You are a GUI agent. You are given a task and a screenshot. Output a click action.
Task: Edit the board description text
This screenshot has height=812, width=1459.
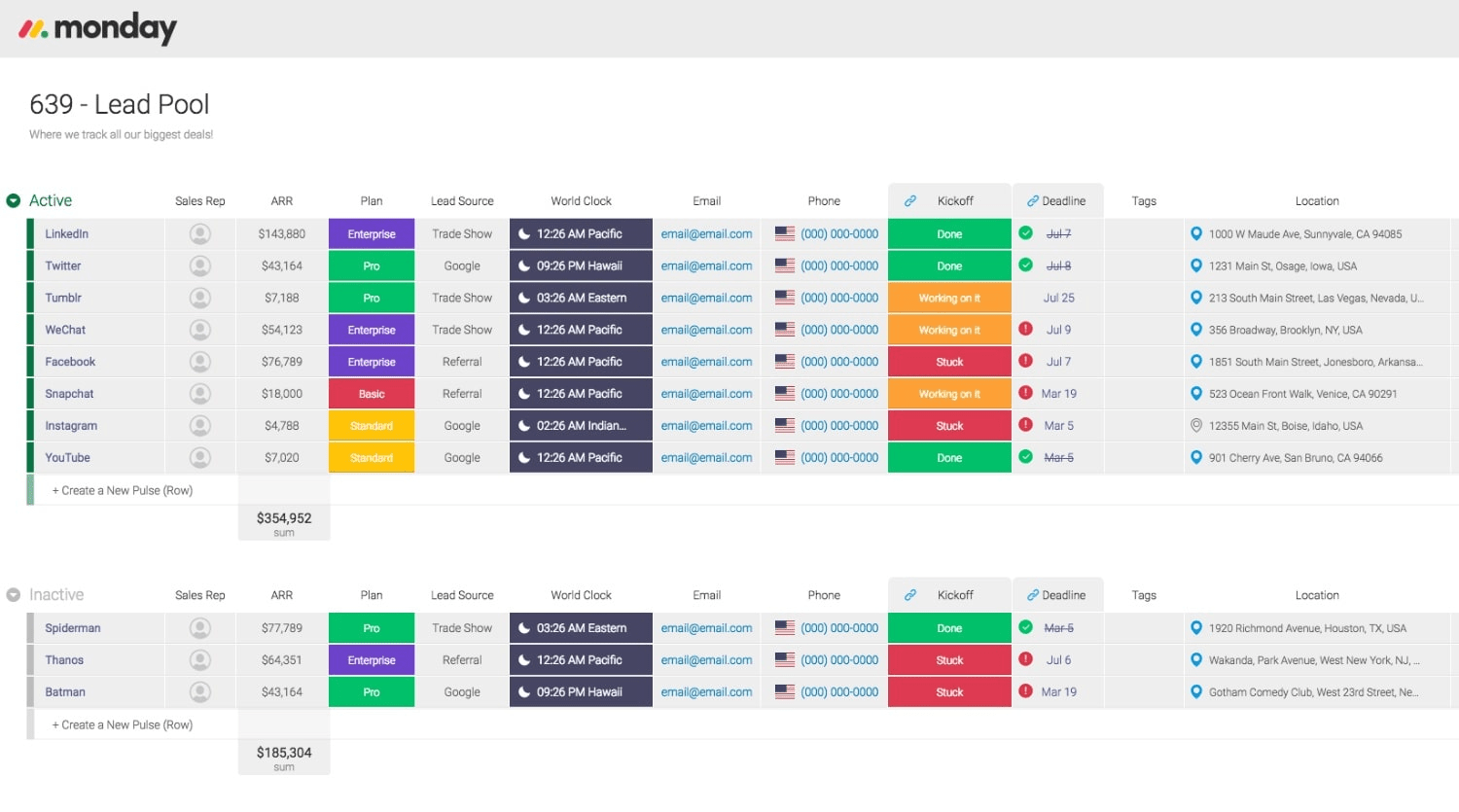point(121,134)
